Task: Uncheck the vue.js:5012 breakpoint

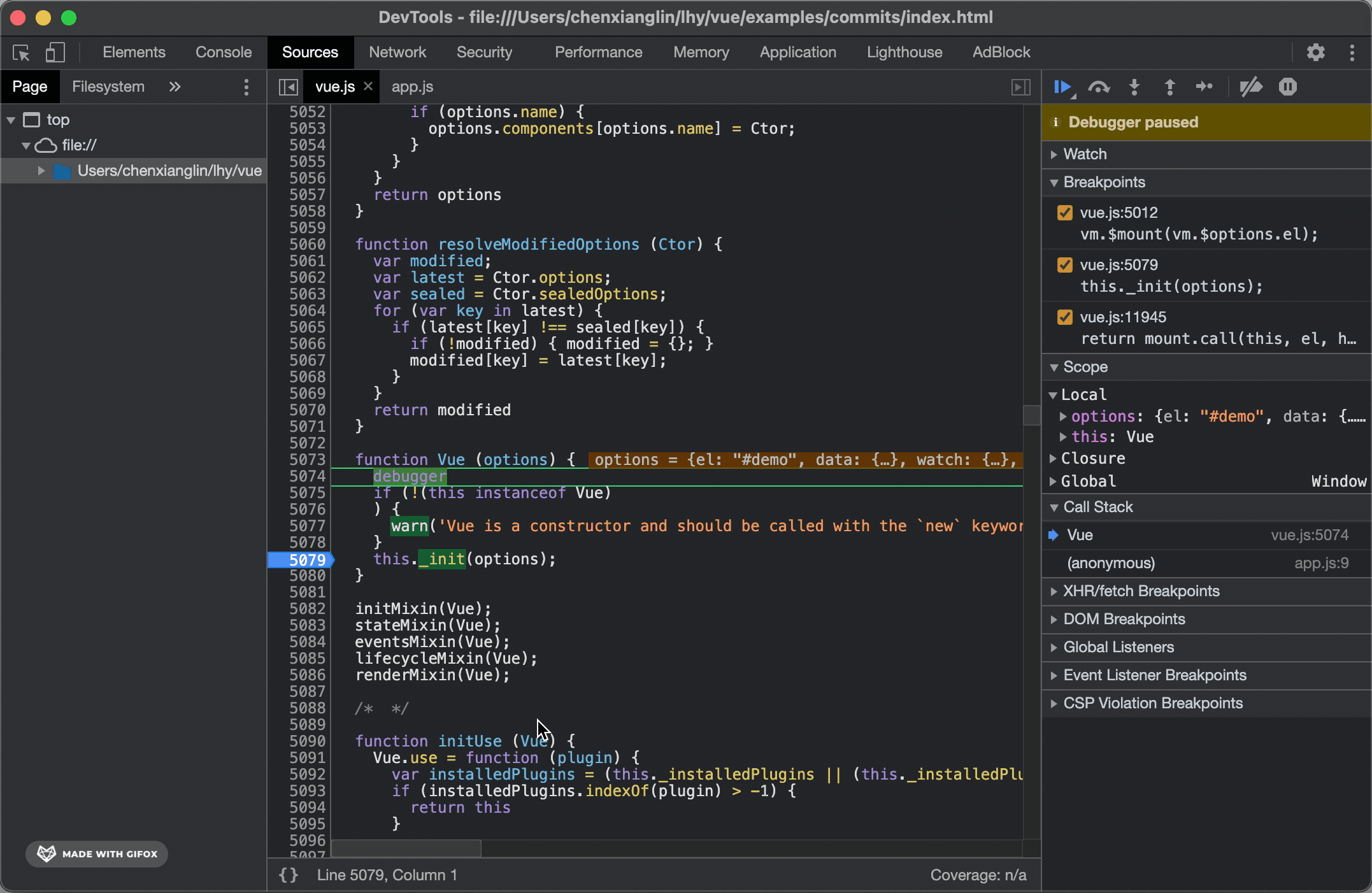Action: click(x=1064, y=213)
